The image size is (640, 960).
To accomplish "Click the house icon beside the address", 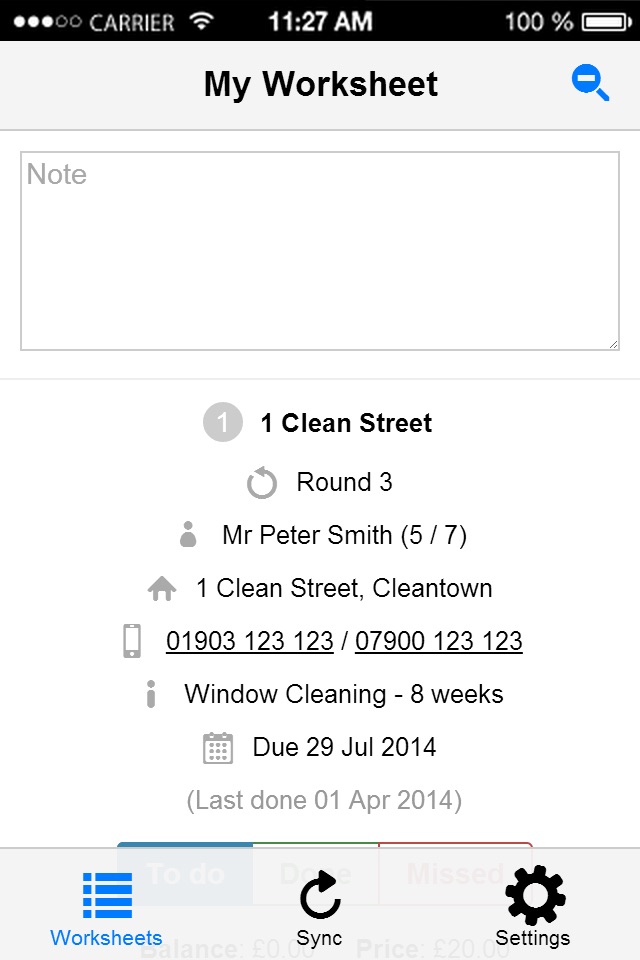I will 162,589.
